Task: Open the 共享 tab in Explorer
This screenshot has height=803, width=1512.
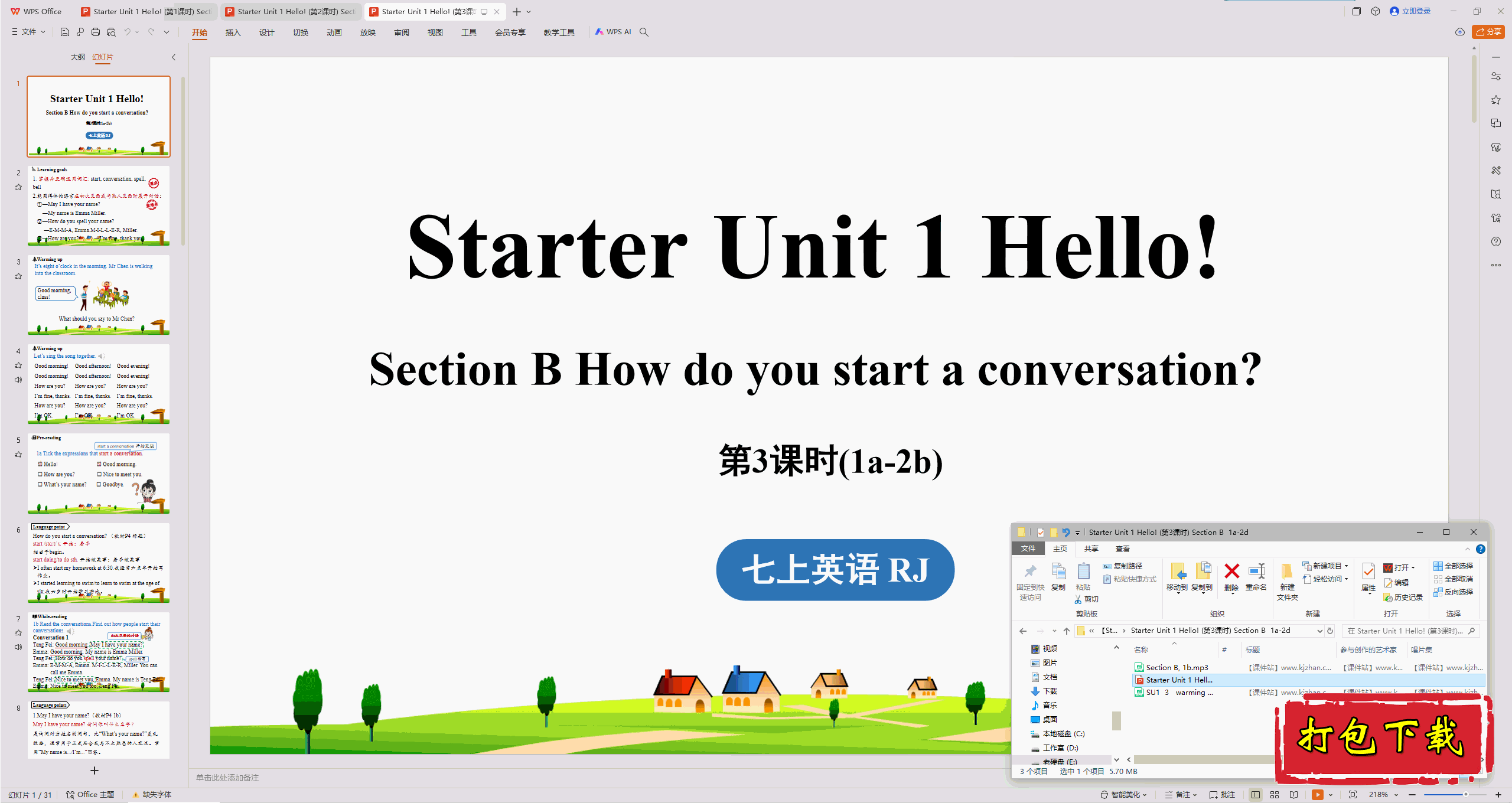Action: [x=1091, y=549]
